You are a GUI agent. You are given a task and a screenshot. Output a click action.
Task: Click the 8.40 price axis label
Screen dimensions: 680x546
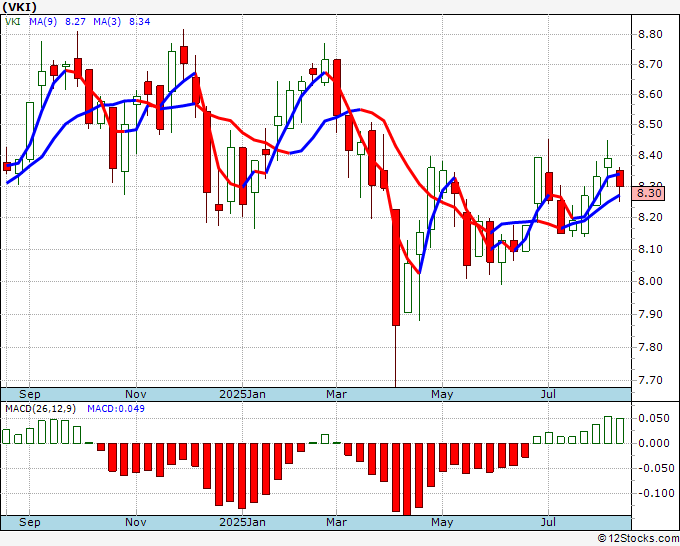[651, 155]
